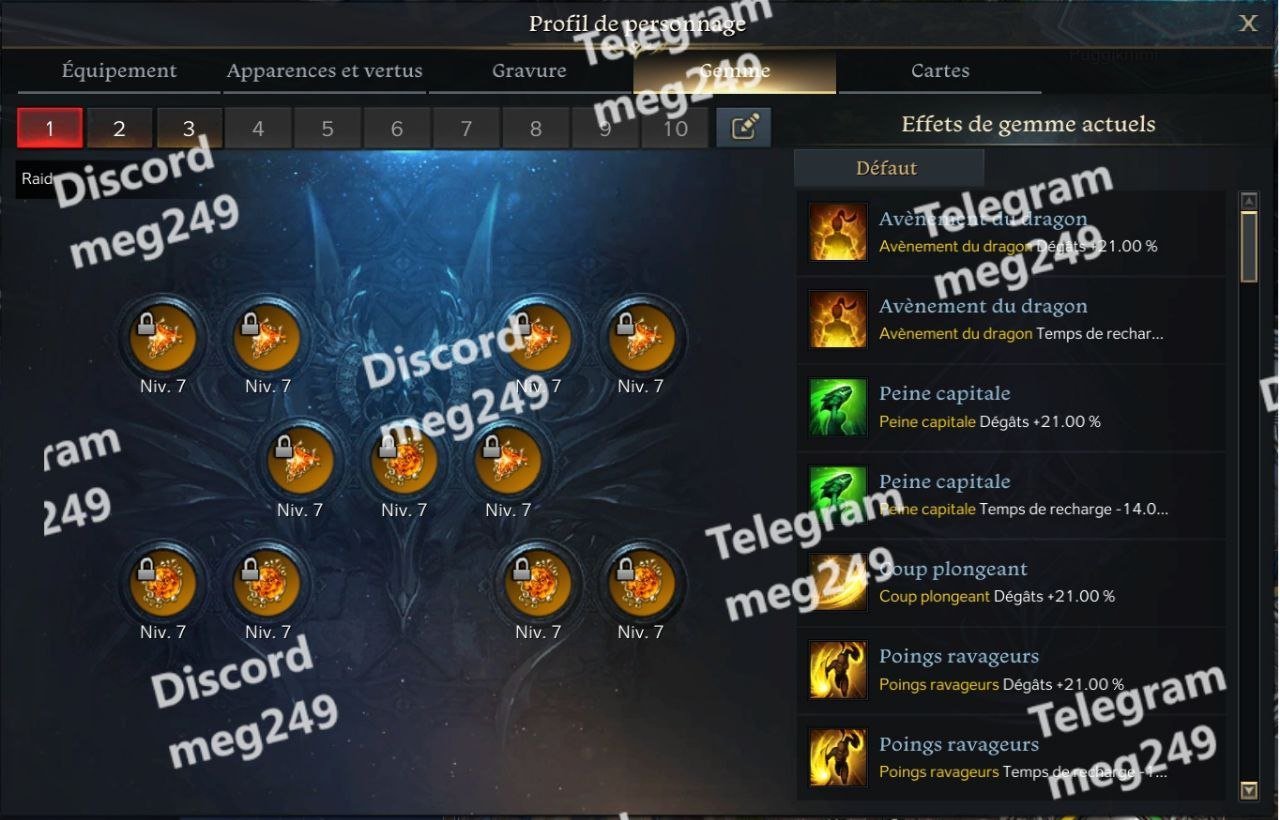This screenshot has height=820, width=1280.
Task: Open the Apparences et vertus tab
Action: pyautogui.click(x=324, y=71)
